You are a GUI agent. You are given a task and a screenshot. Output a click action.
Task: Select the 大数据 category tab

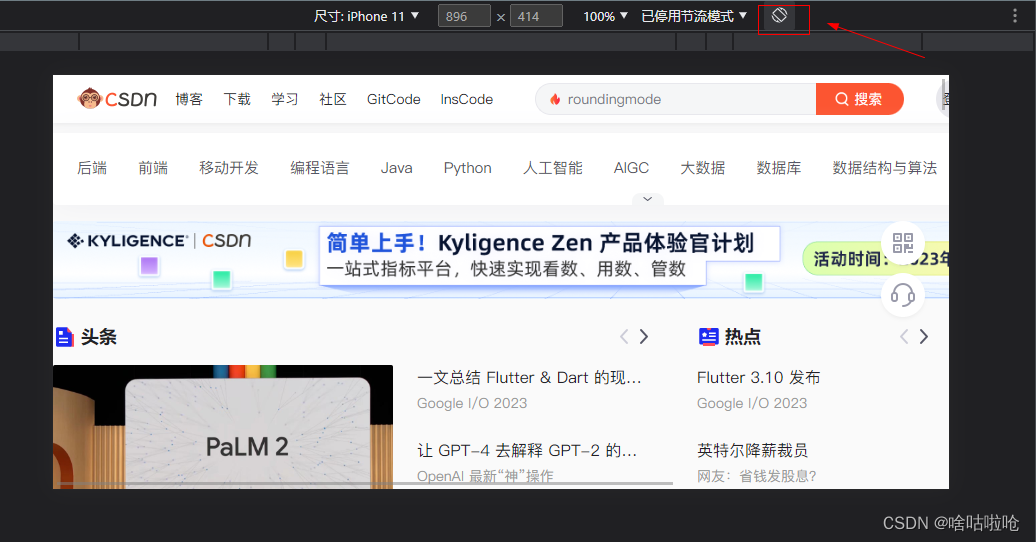click(703, 168)
